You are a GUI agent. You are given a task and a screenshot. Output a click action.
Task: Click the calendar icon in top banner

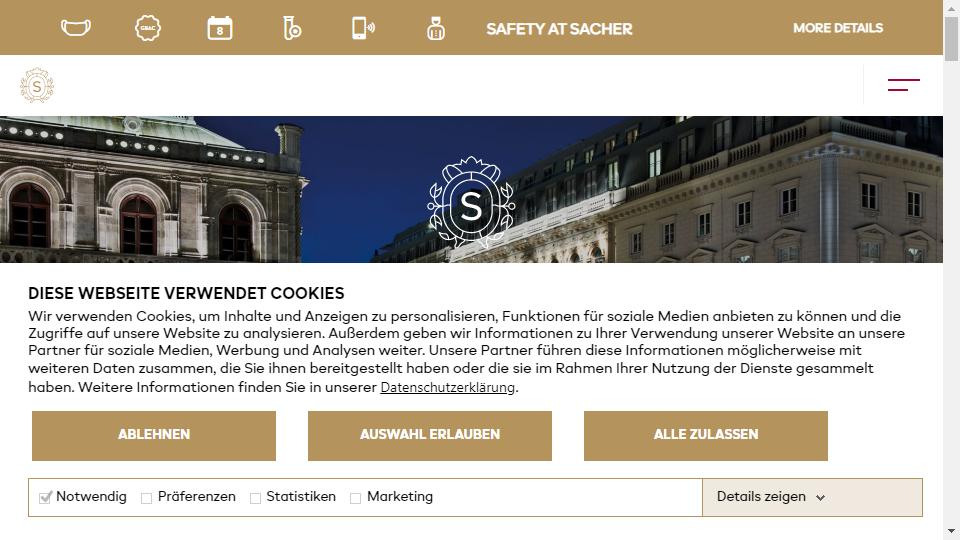pos(220,28)
